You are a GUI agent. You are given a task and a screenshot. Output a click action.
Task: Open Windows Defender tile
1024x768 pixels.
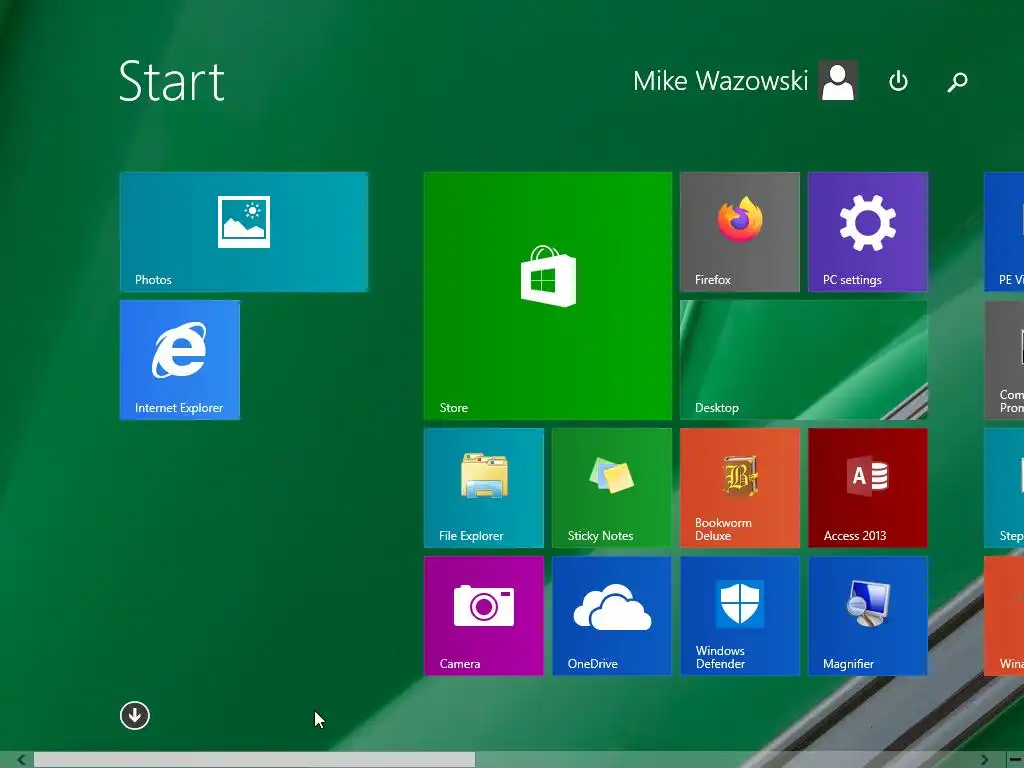740,616
